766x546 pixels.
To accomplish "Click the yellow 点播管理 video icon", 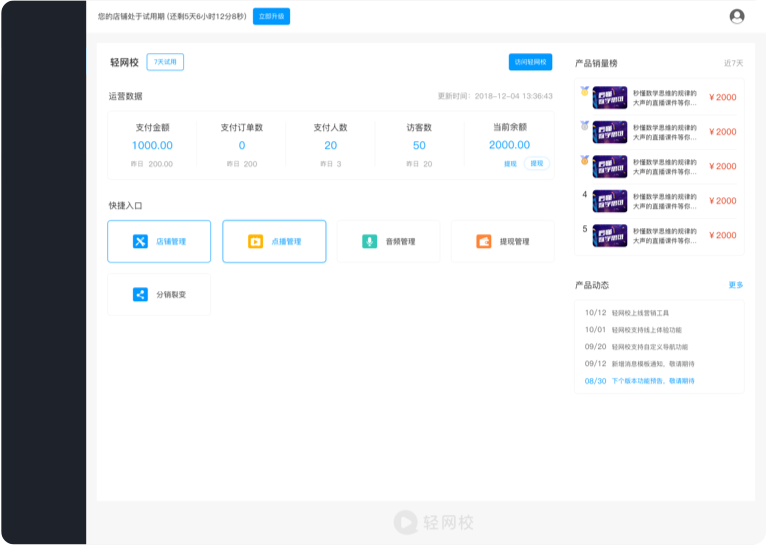I will [x=255, y=241].
